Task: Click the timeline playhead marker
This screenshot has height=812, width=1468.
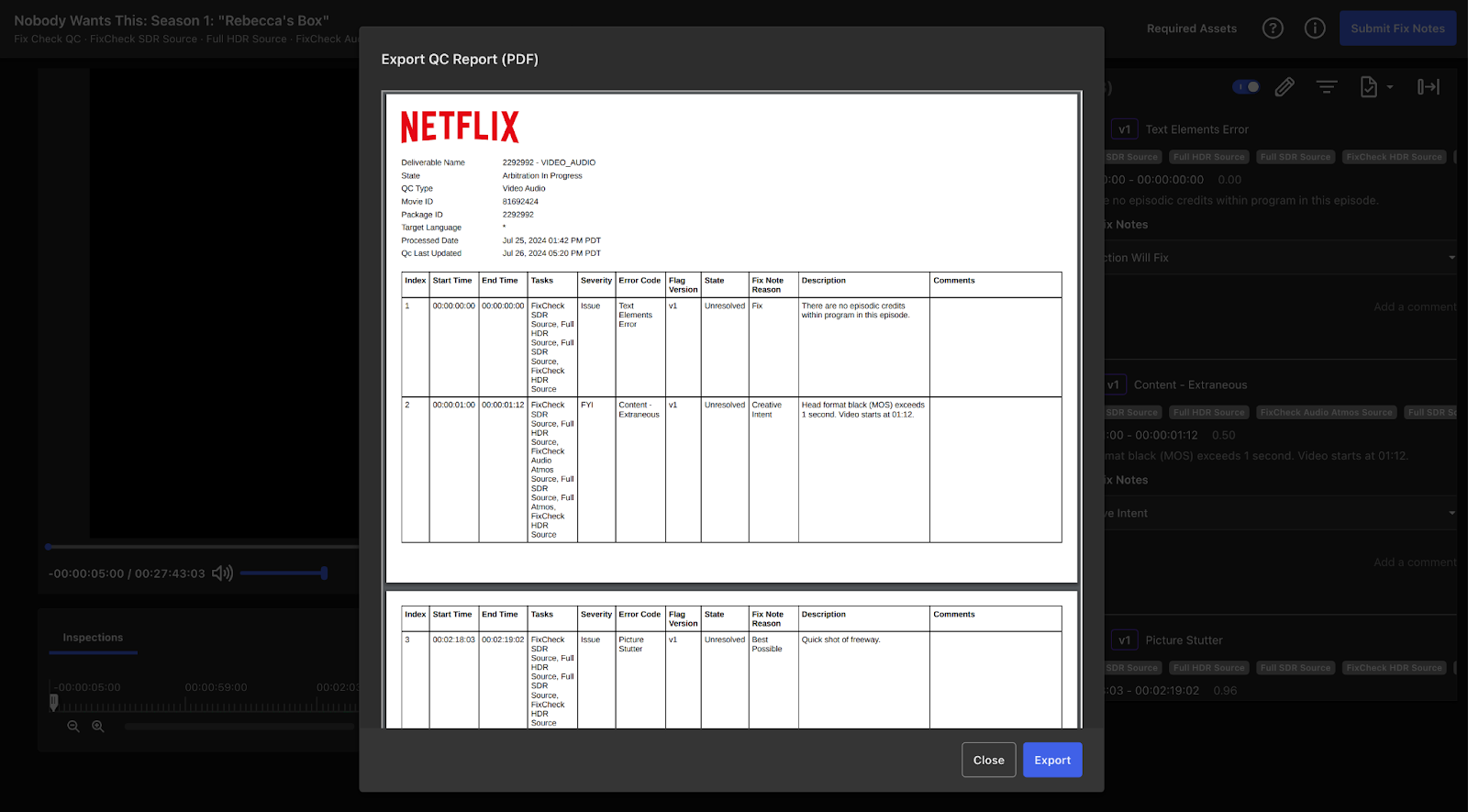Action: 53,702
